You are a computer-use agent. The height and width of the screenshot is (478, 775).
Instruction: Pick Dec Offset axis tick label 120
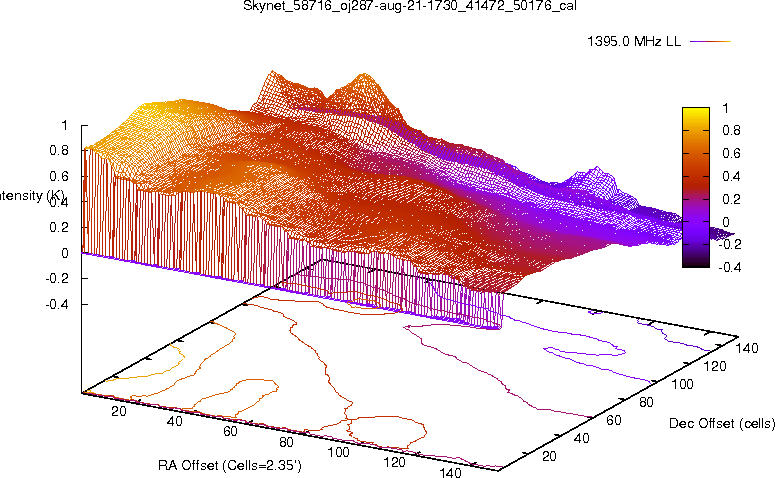point(715,366)
